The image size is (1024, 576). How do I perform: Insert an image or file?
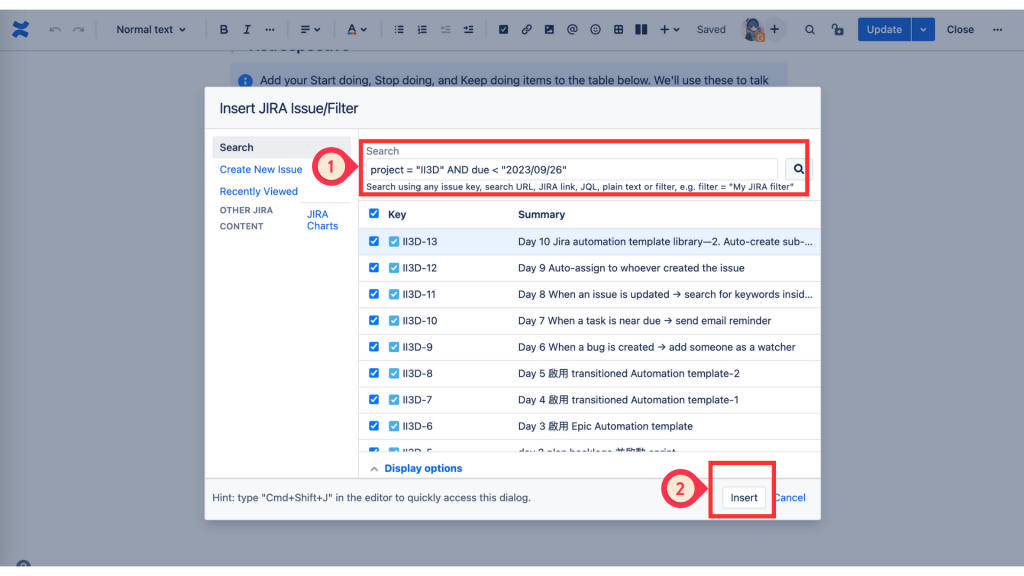pos(549,29)
